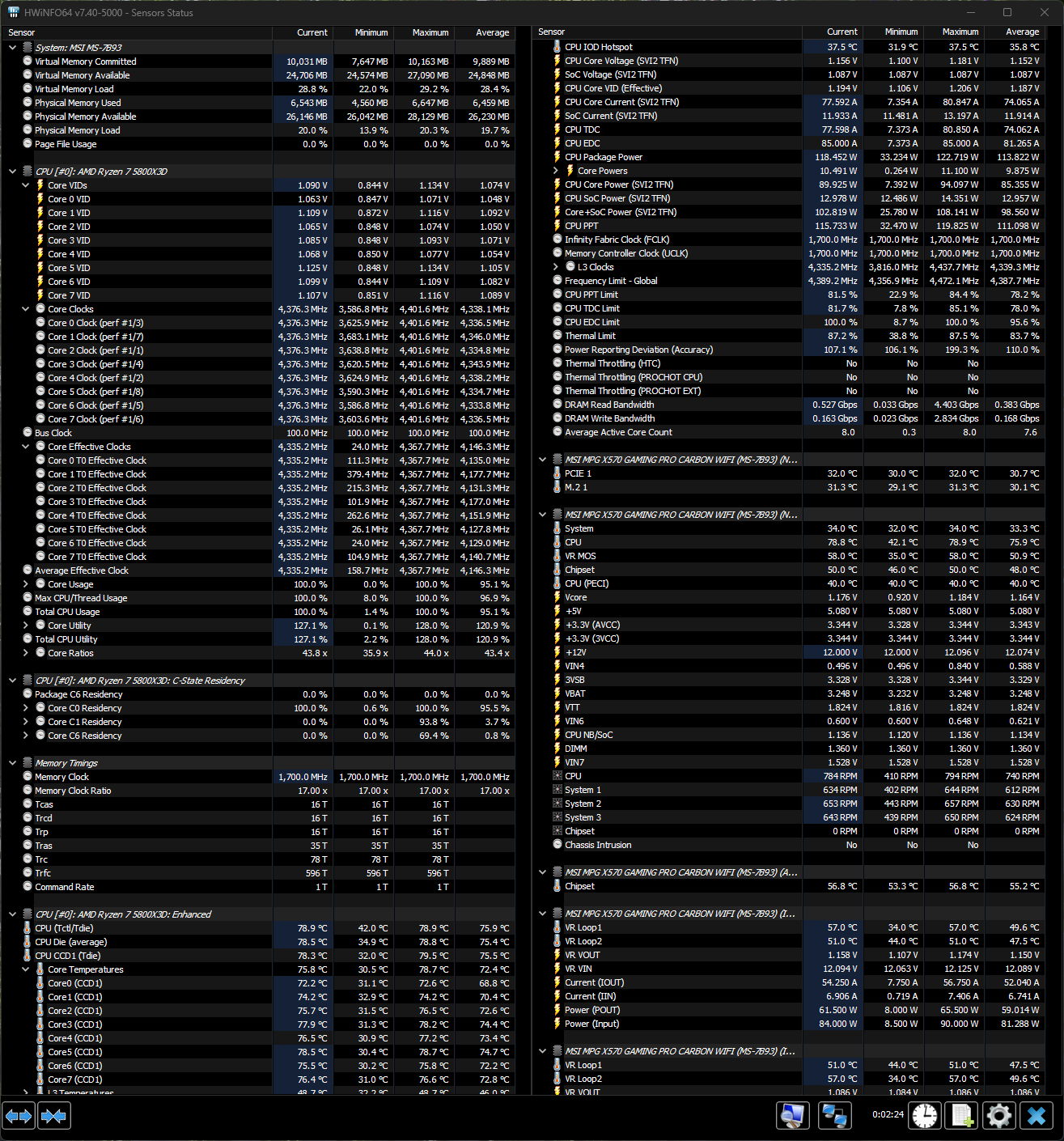The image size is (1064, 1141).
Task: Collapse the Core VIDs group
Action: [x=25, y=185]
